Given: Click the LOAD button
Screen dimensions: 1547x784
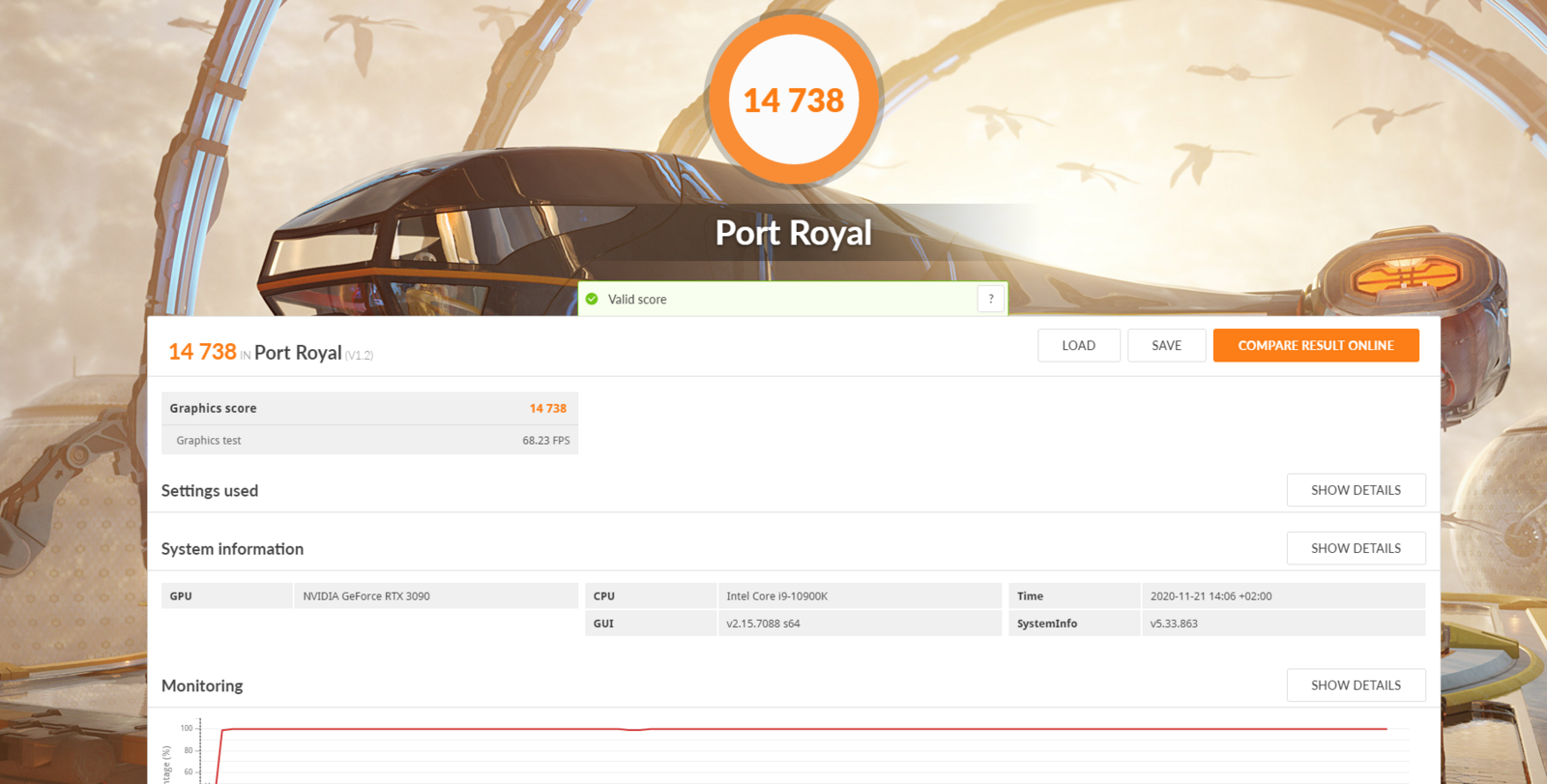Looking at the screenshot, I should coord(1079,345).
